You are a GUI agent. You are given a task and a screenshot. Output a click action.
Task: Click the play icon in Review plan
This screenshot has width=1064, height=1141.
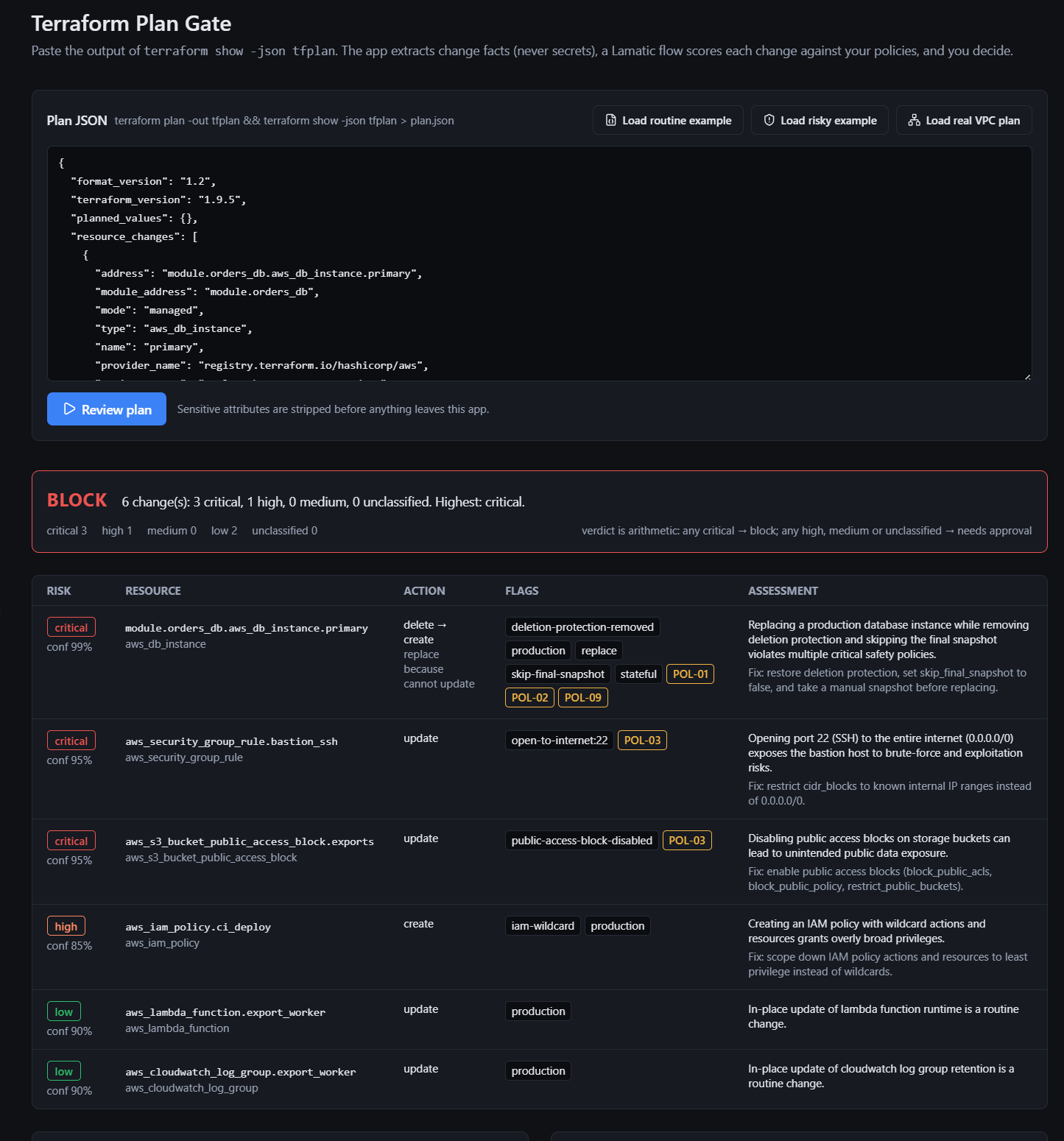tap(69, 409)
